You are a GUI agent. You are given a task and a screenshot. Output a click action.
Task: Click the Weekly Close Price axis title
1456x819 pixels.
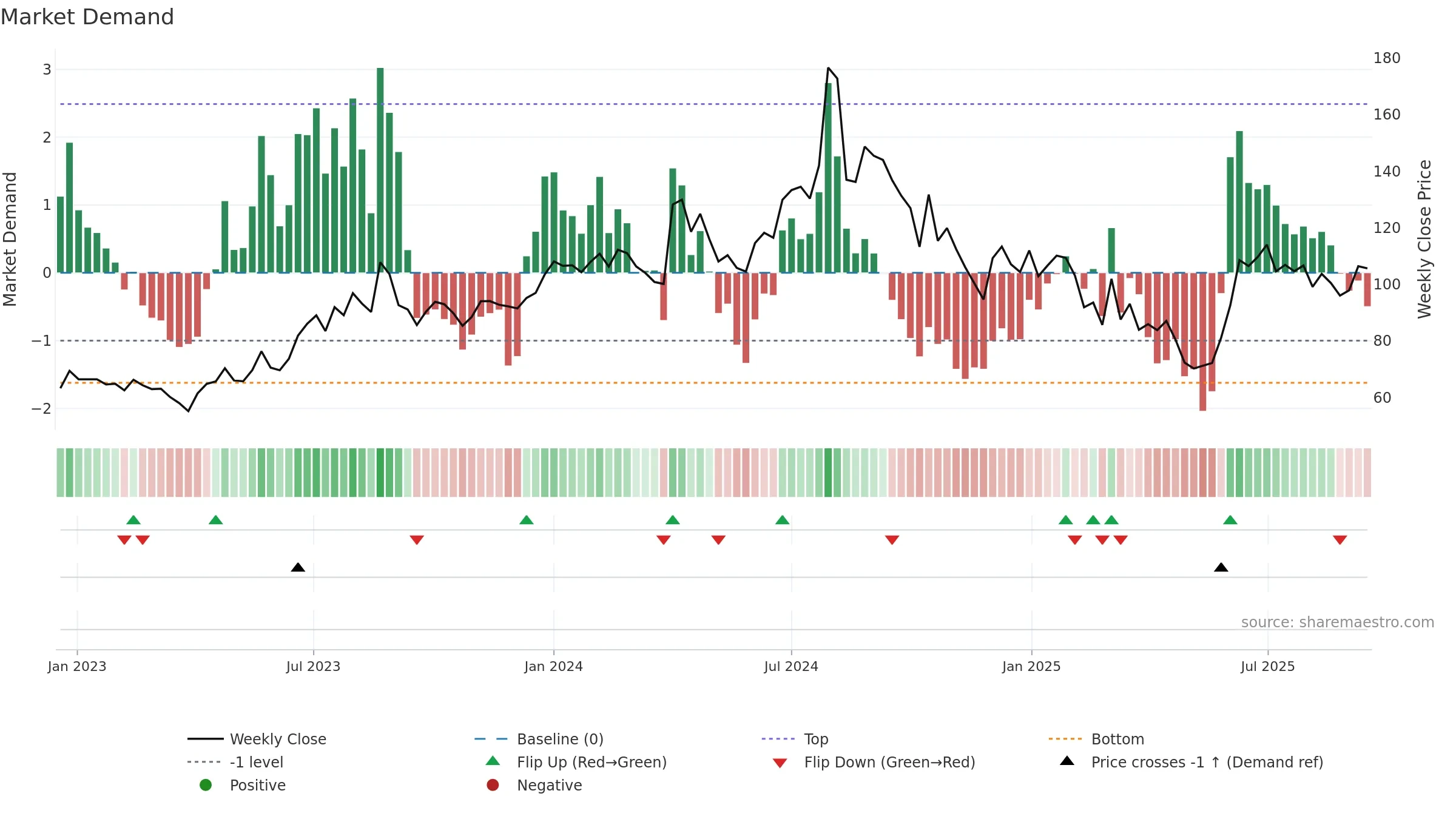pyautogui.click(x=1424, y=239)
